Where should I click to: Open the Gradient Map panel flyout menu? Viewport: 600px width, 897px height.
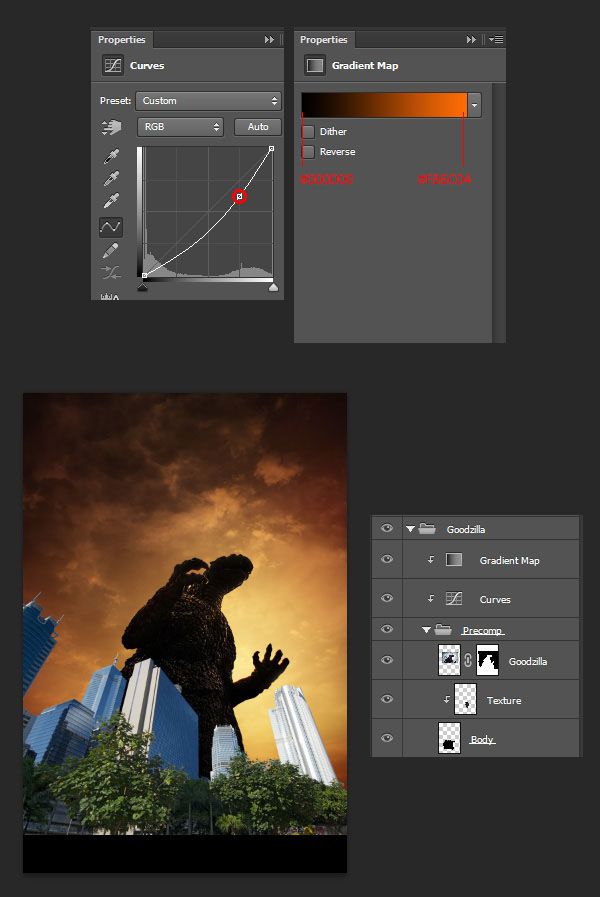(x=496, y=39)
